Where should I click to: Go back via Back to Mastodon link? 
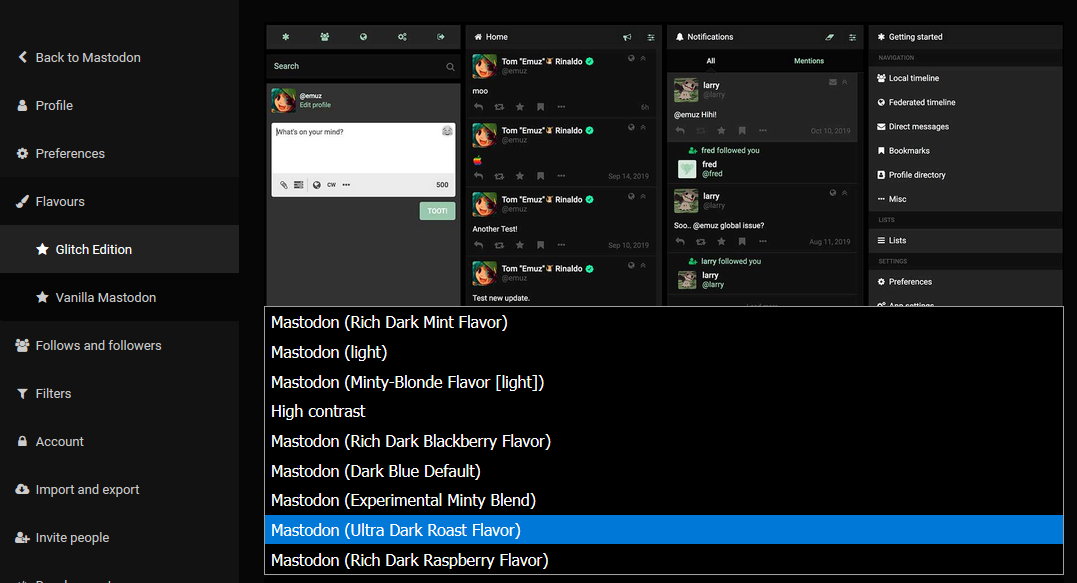(x=79, y=58)
